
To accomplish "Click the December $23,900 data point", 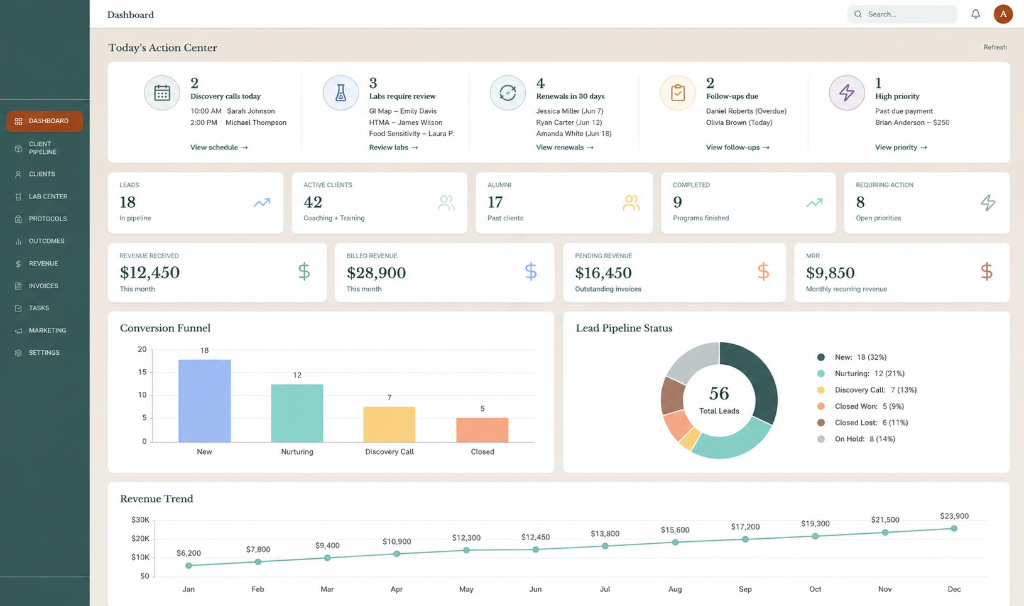I will tap(954, 528).
